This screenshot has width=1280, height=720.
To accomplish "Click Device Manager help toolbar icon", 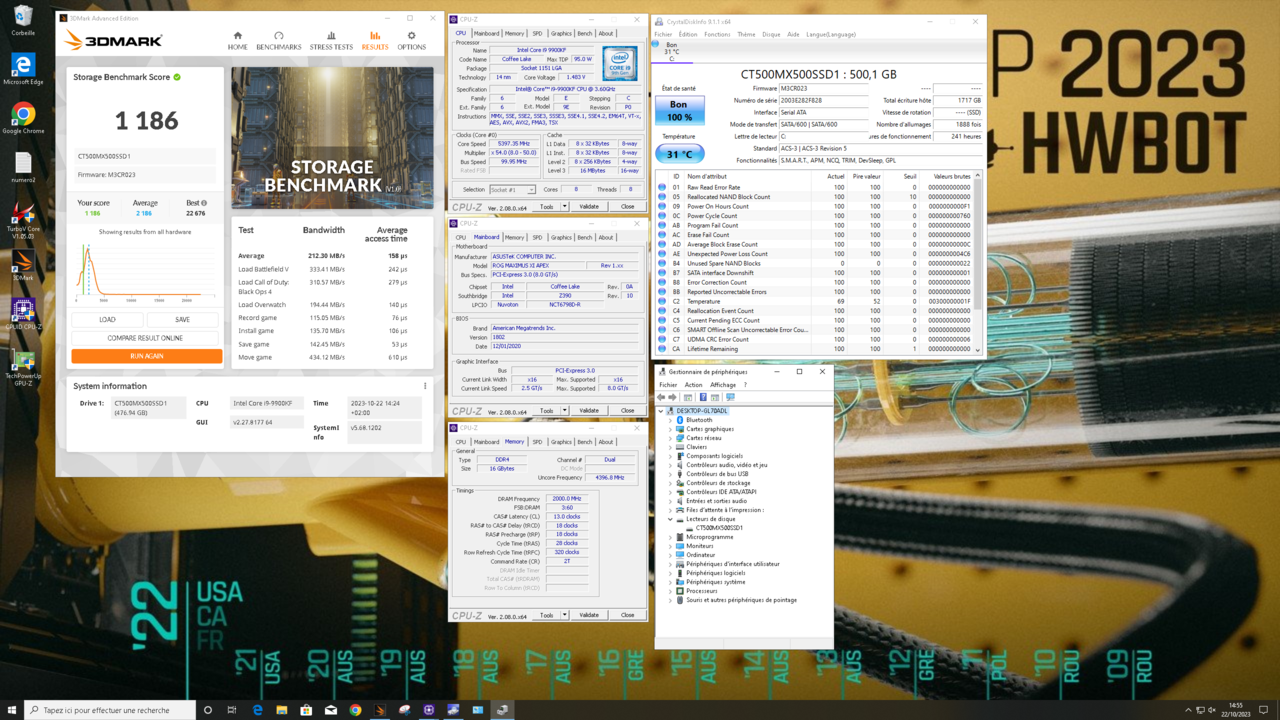I will pyautogui.click(x=703, y=397).
